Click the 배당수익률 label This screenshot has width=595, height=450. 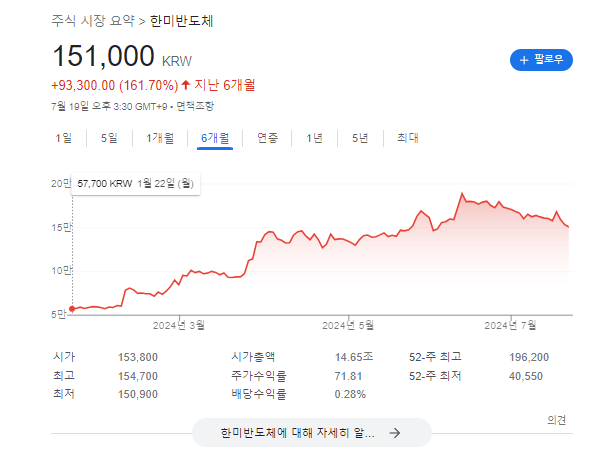click(x=259, y=394)
